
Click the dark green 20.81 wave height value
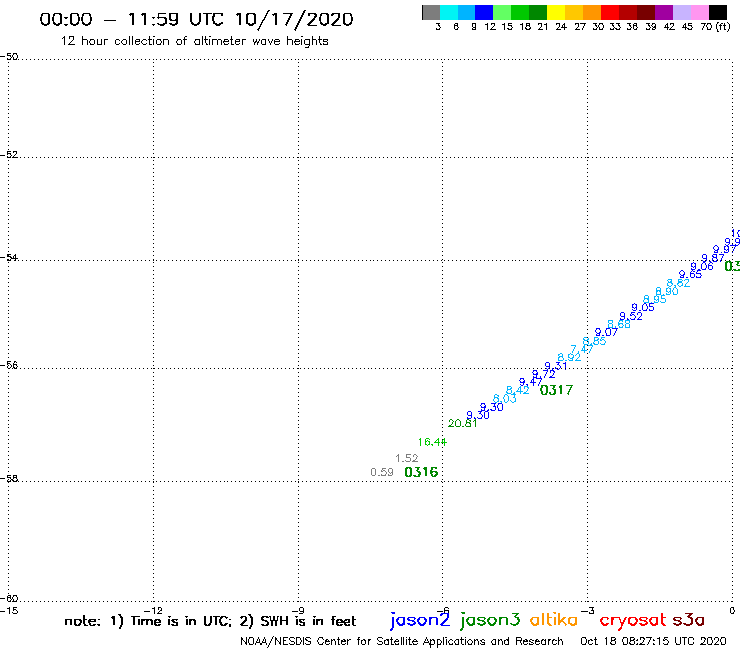tap(462, 423)
